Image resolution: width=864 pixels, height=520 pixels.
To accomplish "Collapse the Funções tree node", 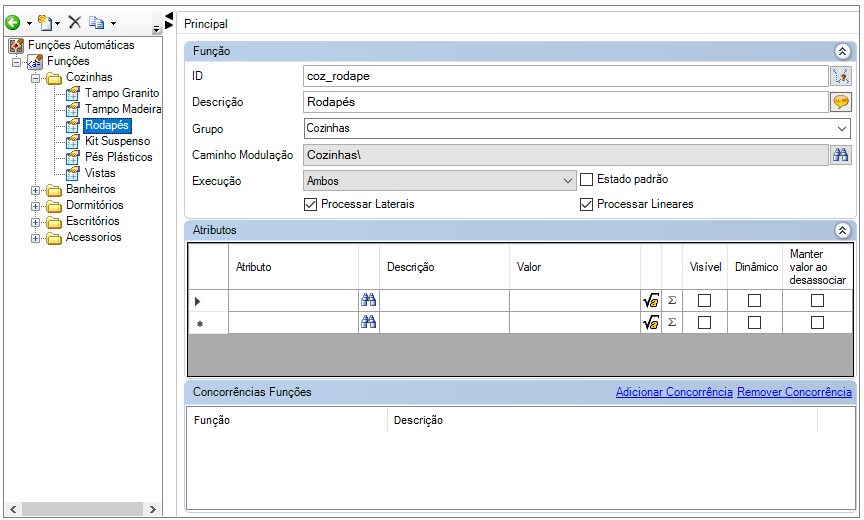I will [x=17, y=62].
